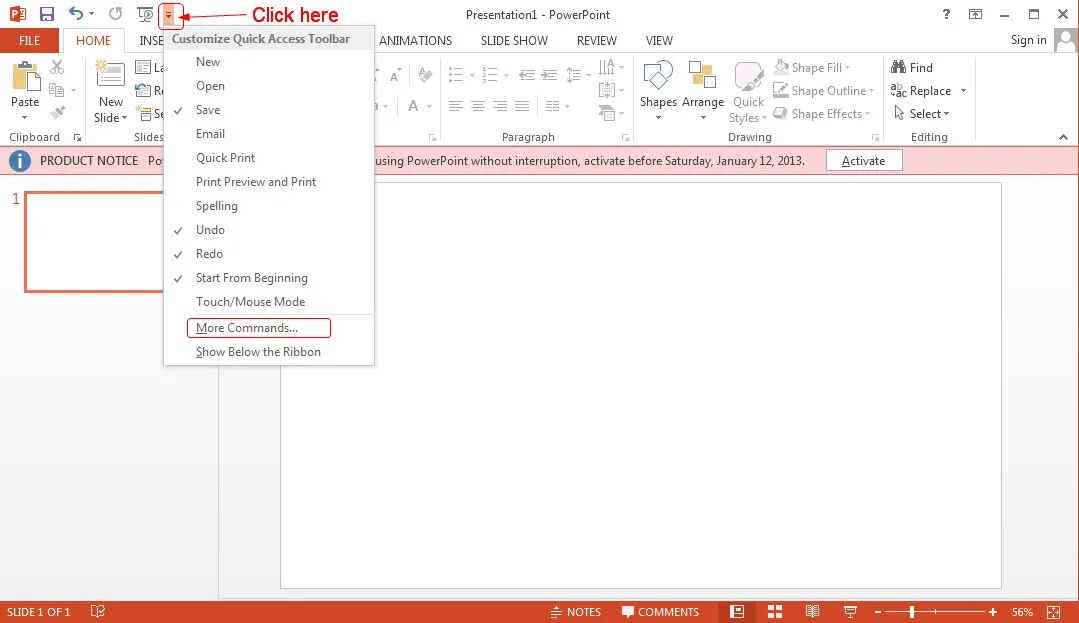
Task: Click the Save icon in Quick Access Toolbar
Action: (47, 14)
